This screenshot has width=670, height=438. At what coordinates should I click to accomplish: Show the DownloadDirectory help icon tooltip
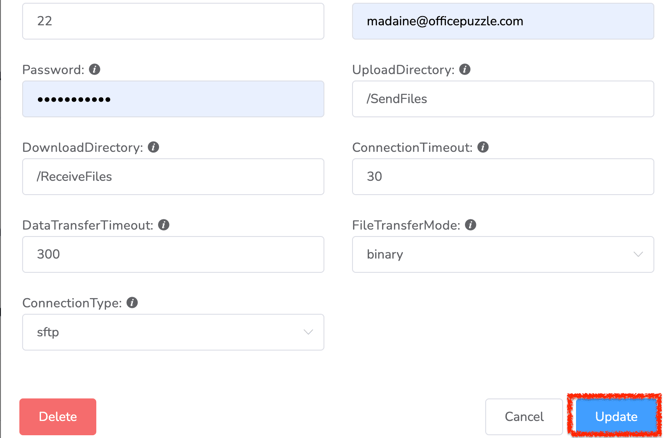coord(154,147)
